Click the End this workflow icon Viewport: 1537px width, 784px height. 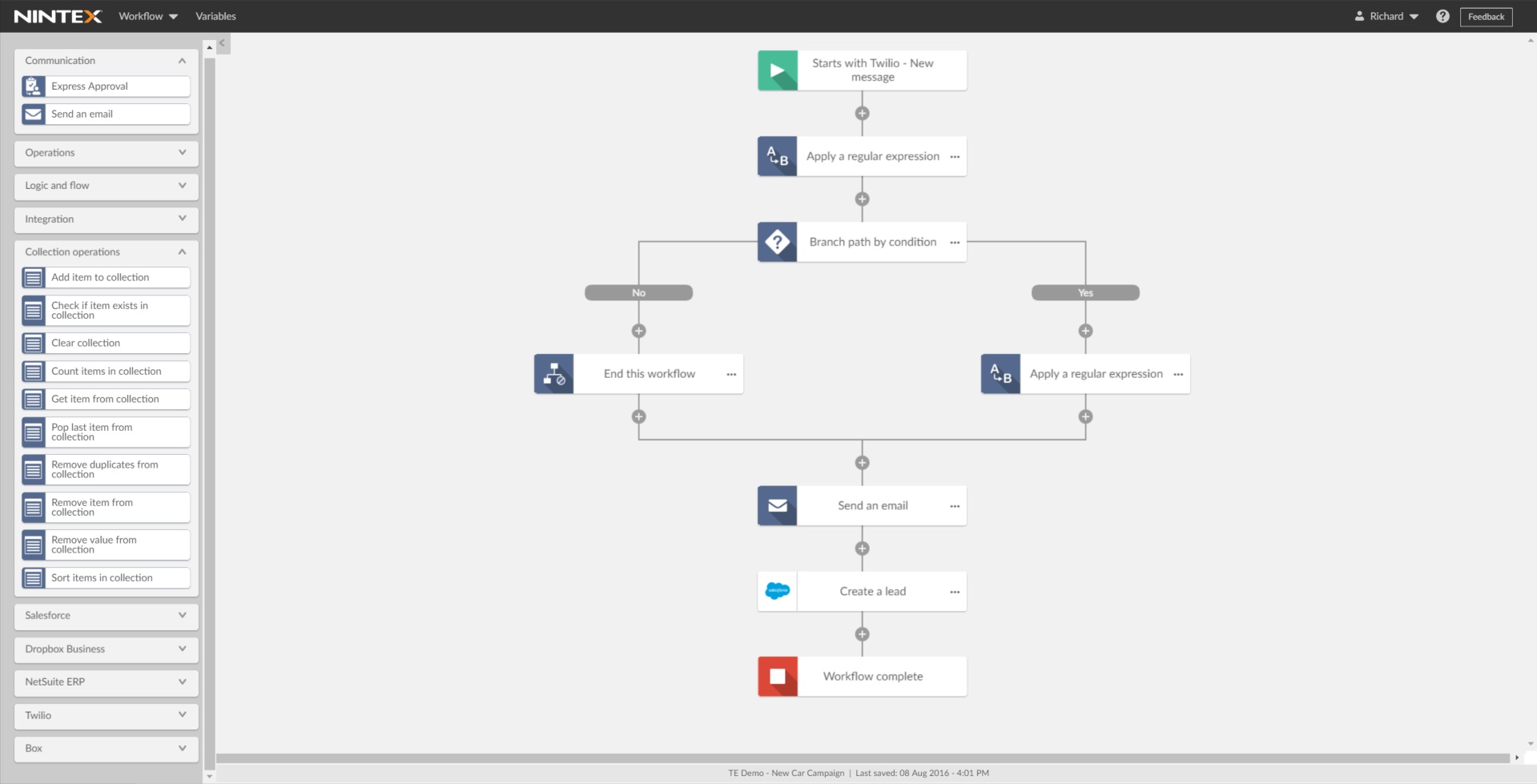(x=554, y=374)
